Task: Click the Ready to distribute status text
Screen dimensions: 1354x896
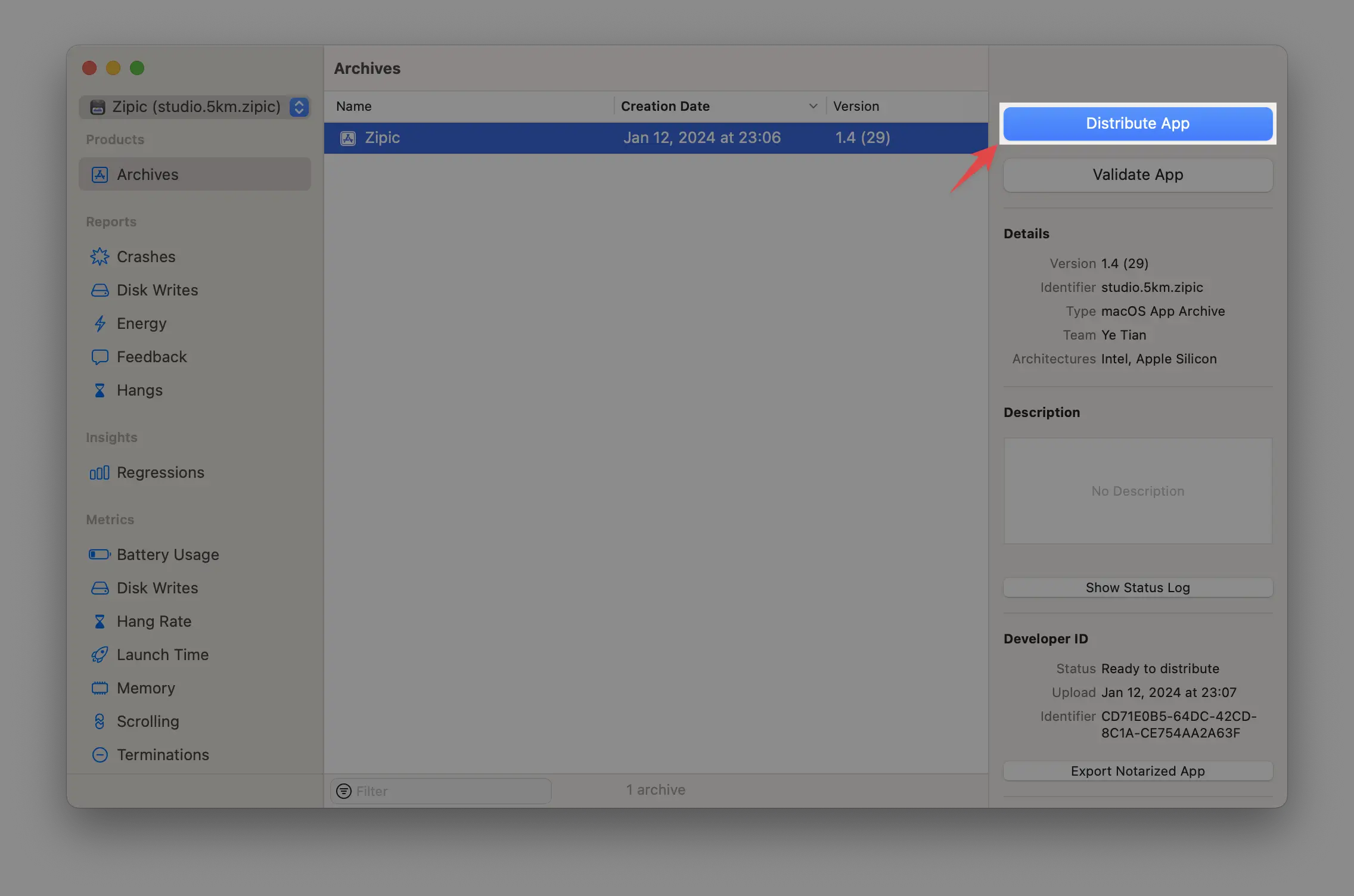Action: (x=1160, y=668)
